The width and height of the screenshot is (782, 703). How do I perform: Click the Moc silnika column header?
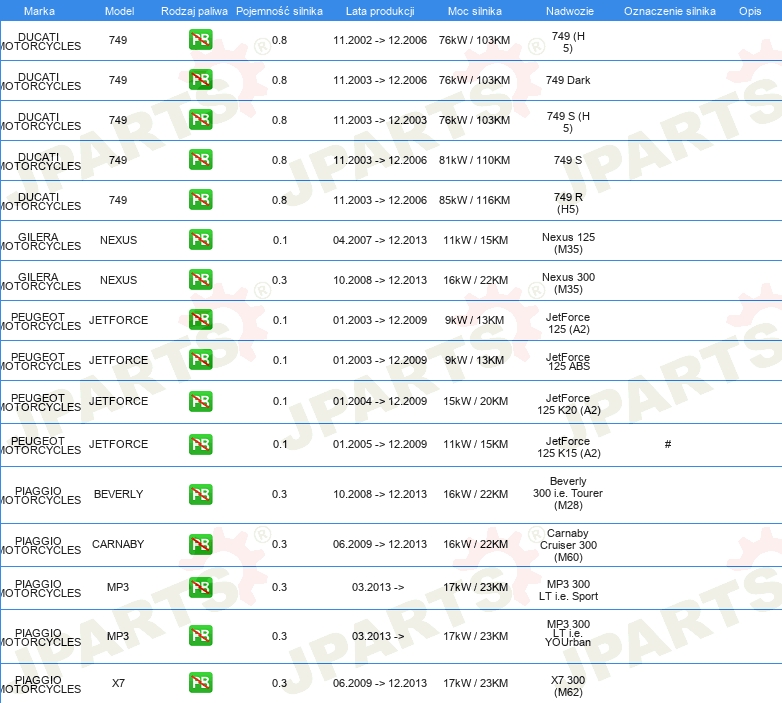(x=474, y=11)
